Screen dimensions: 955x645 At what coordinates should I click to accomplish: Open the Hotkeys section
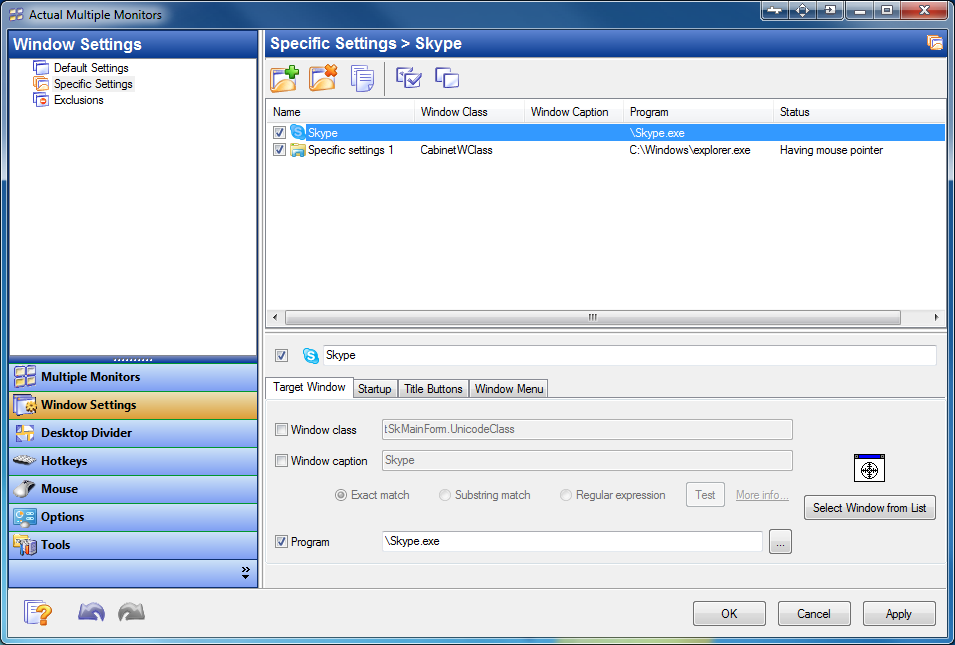(x=133, y=461)
